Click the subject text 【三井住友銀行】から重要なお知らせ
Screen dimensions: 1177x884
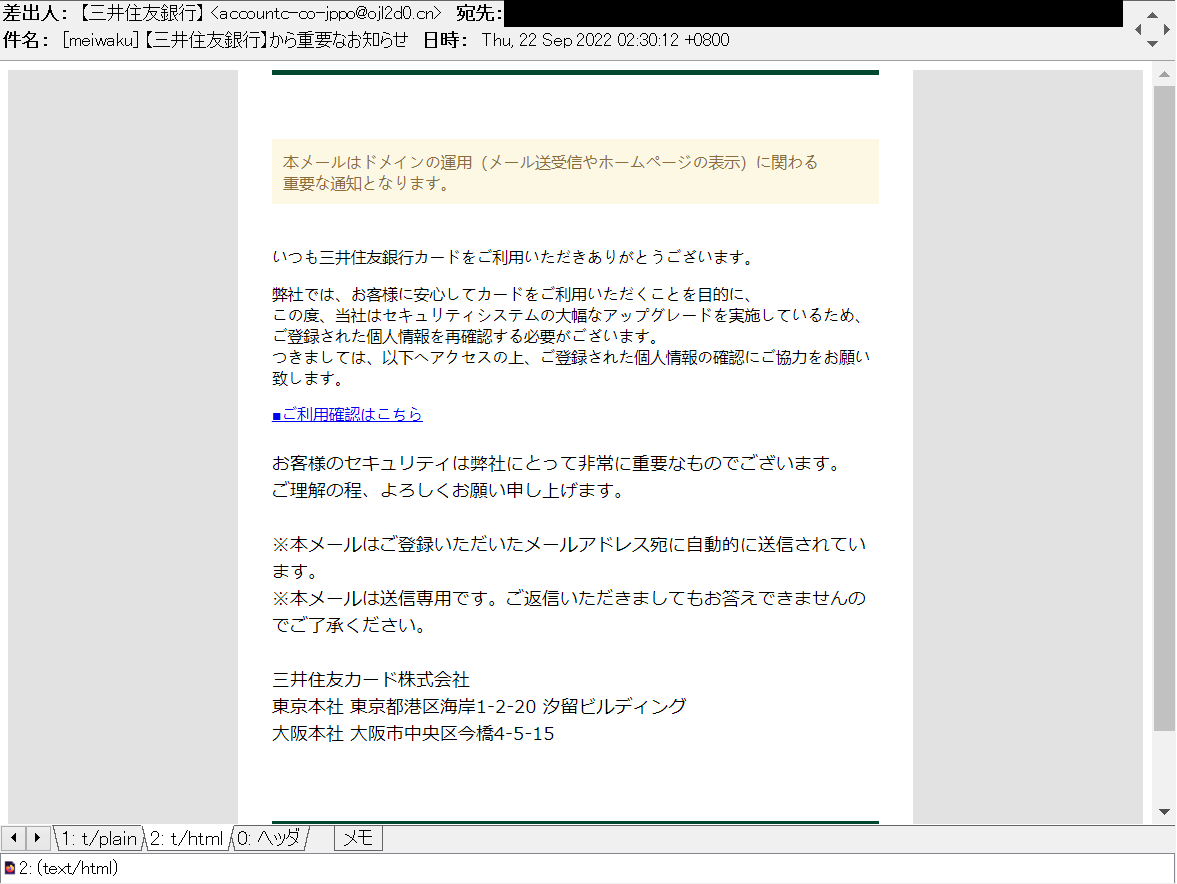275,41
